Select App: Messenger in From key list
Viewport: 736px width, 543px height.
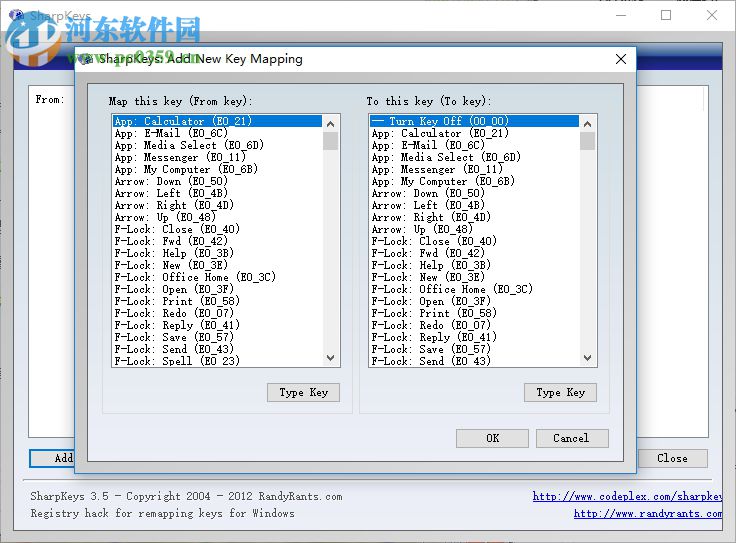pos(217,157)
